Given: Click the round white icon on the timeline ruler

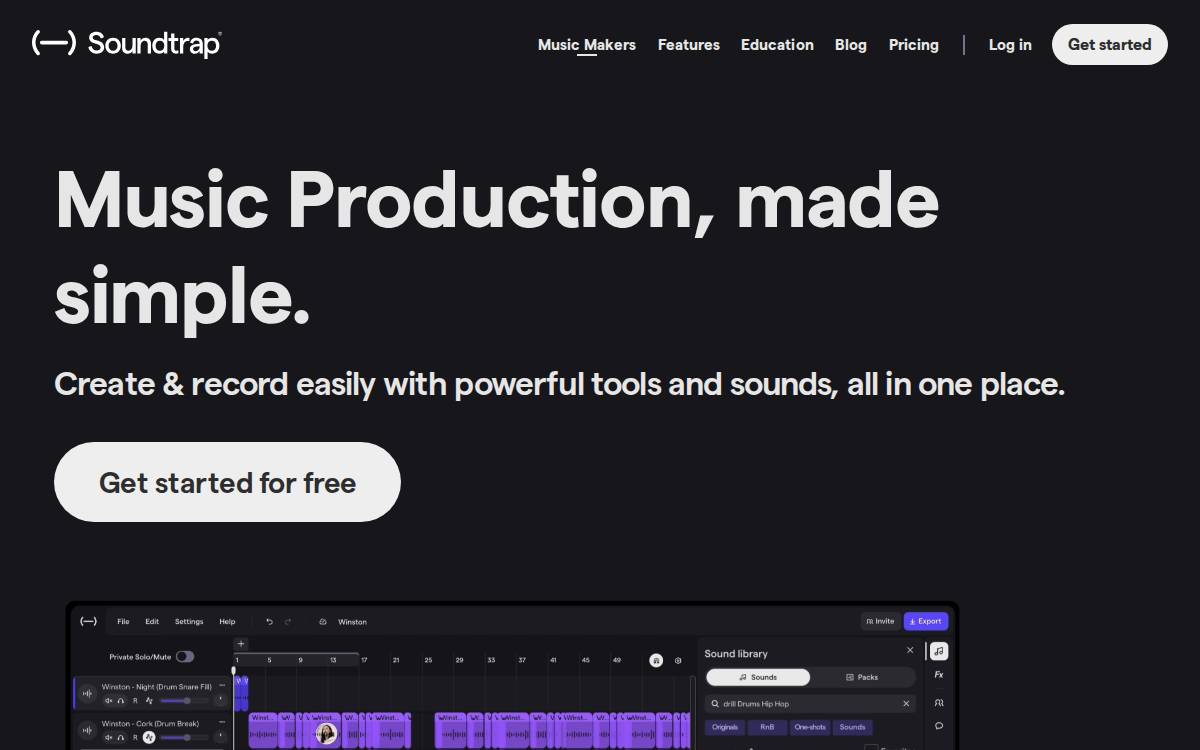Looking at the screenshot, I should [656, 660].
